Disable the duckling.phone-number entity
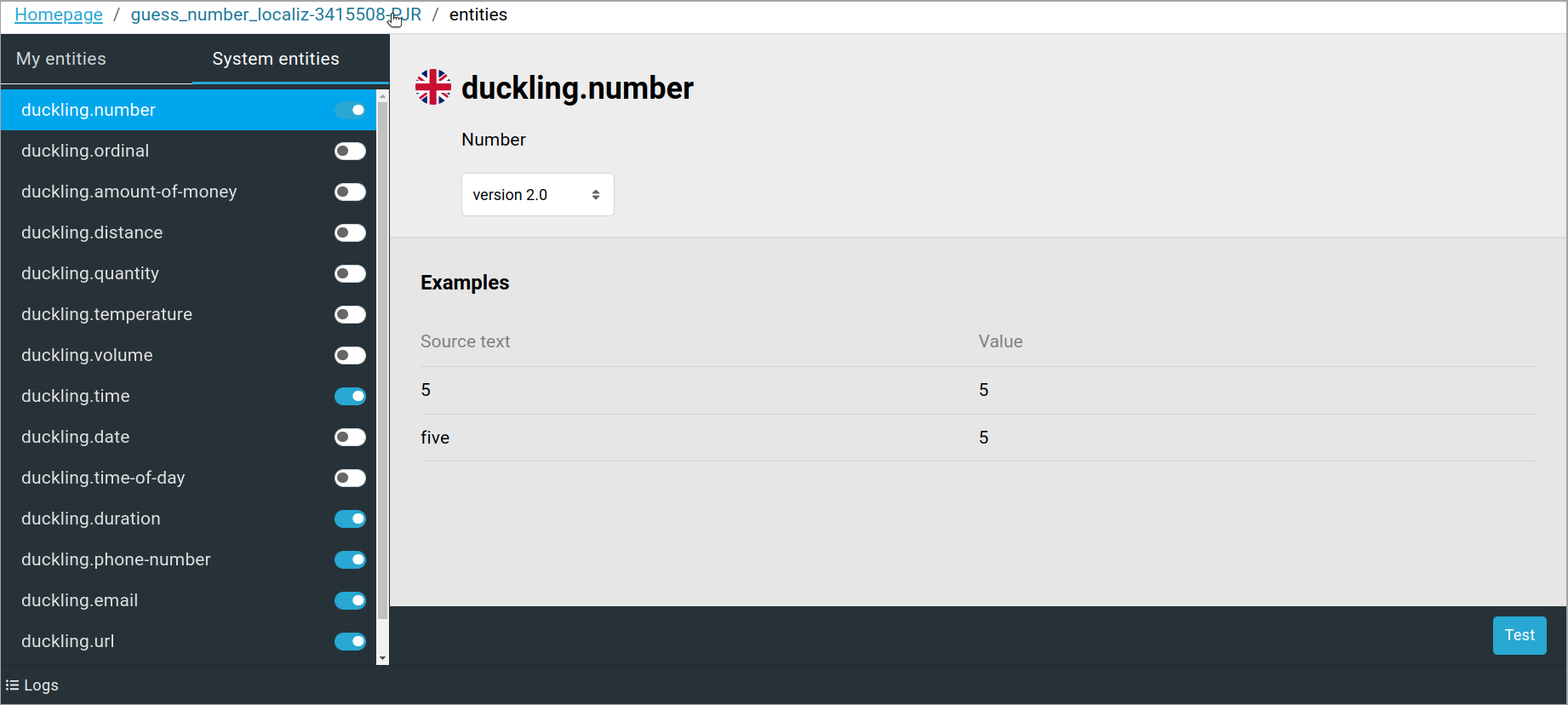This screenshot has width=1568, height=705. click(350, 559)
